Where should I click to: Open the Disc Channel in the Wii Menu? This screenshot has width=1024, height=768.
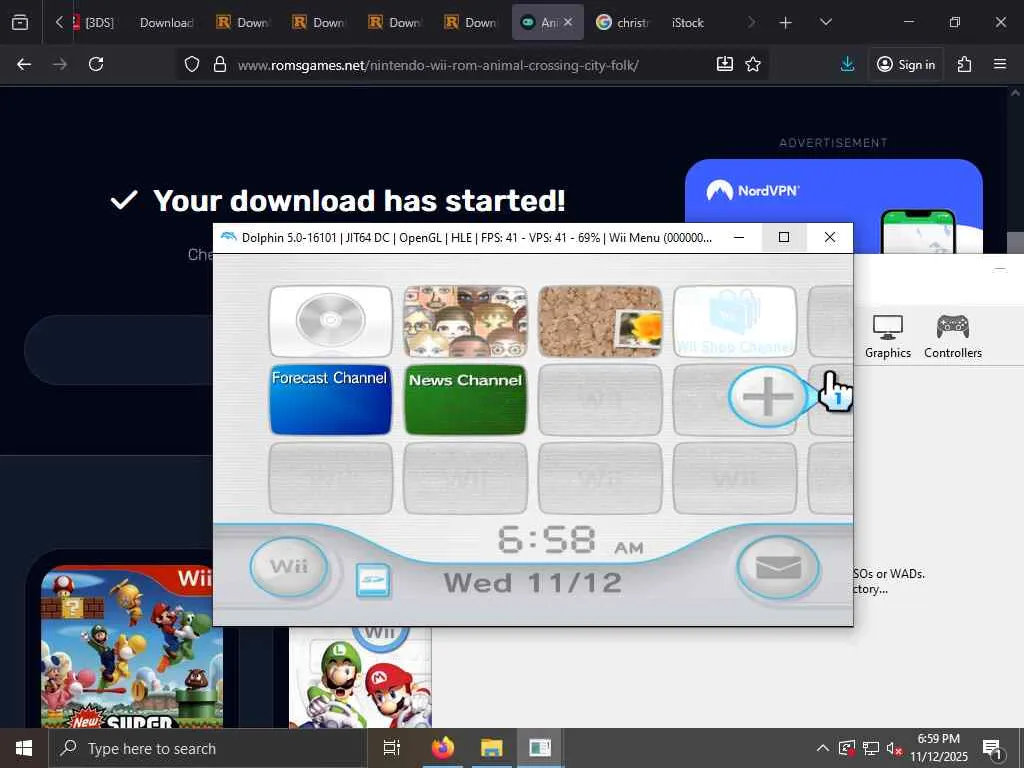[x=330, y=321]
